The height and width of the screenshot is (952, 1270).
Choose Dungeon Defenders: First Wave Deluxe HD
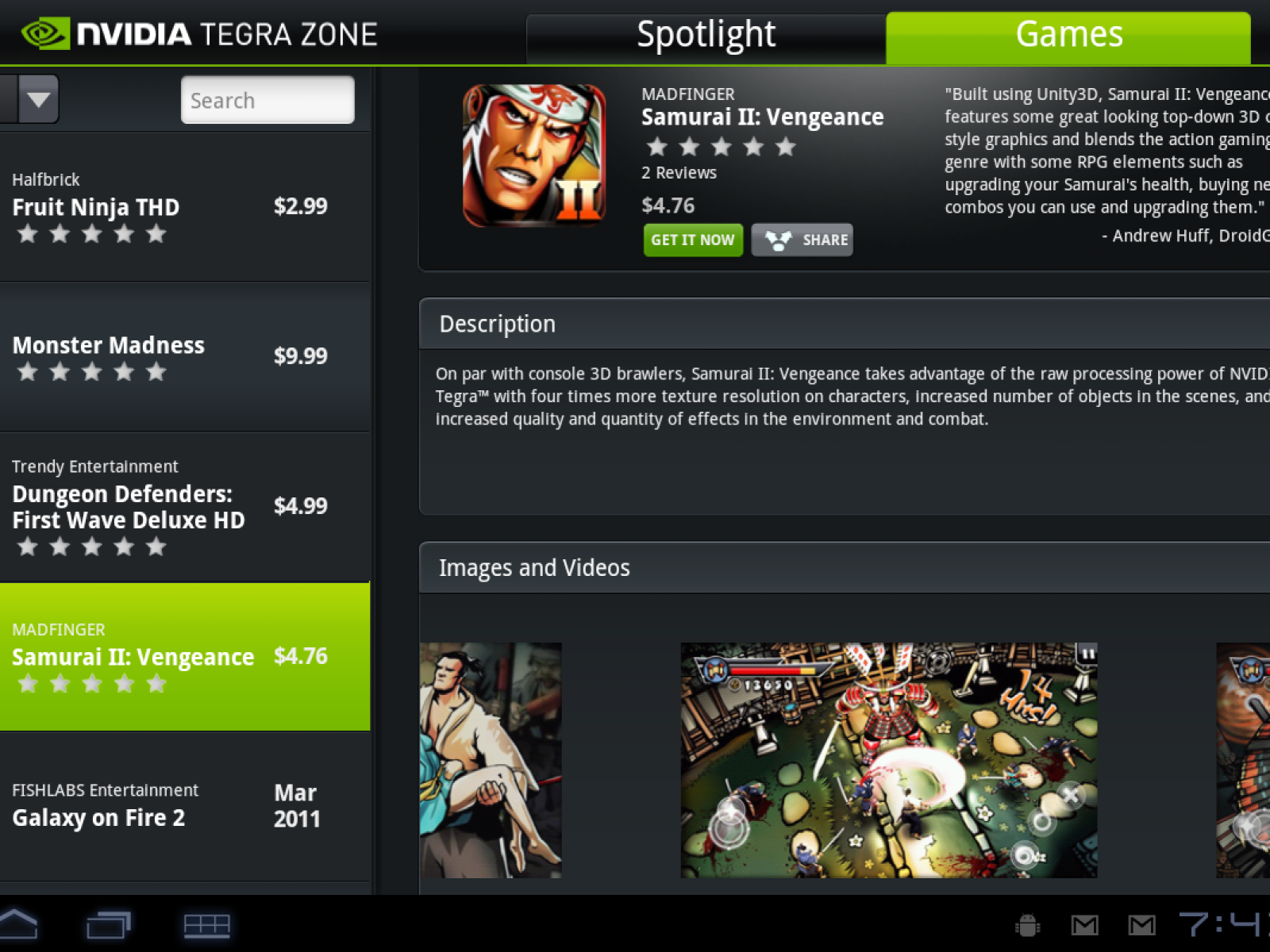[x=185, y=507]
